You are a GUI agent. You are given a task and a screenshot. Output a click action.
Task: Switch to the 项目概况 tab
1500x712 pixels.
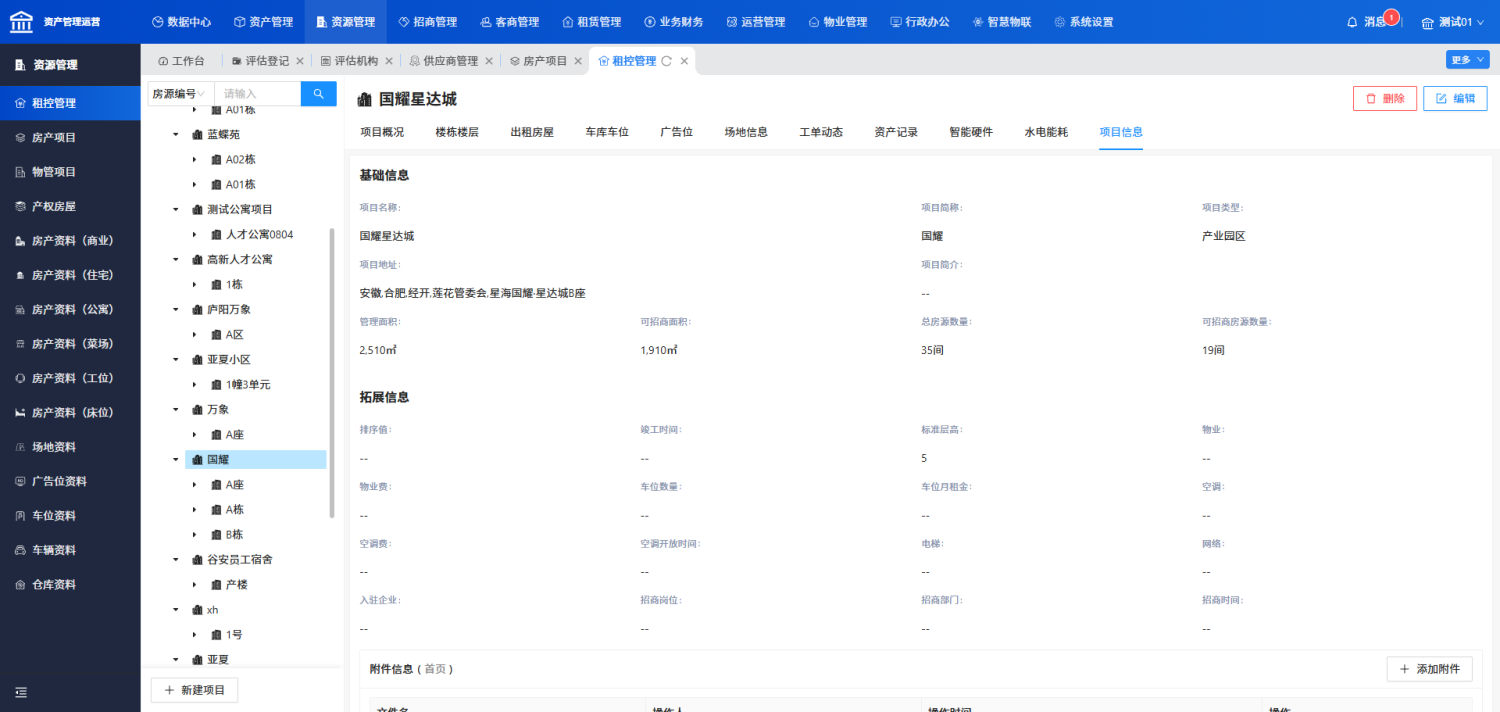pos(382,132)
